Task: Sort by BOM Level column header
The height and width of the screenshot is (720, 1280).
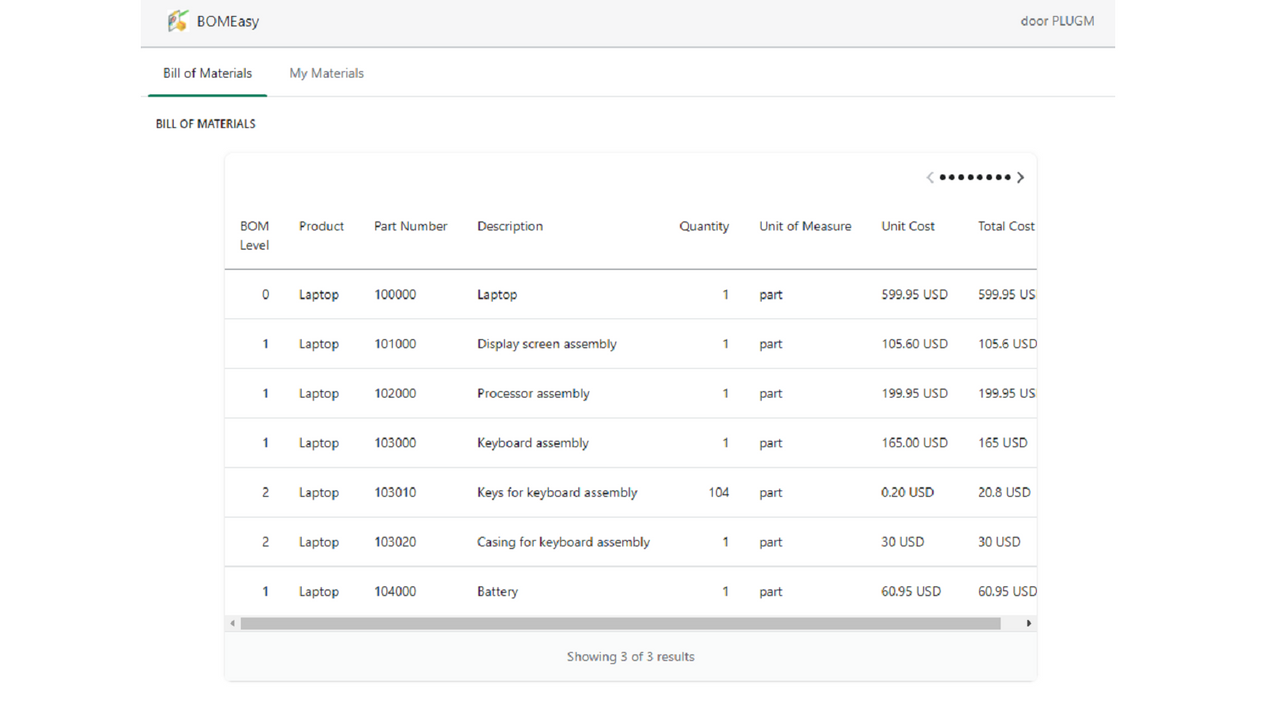Action: point(254,235)
